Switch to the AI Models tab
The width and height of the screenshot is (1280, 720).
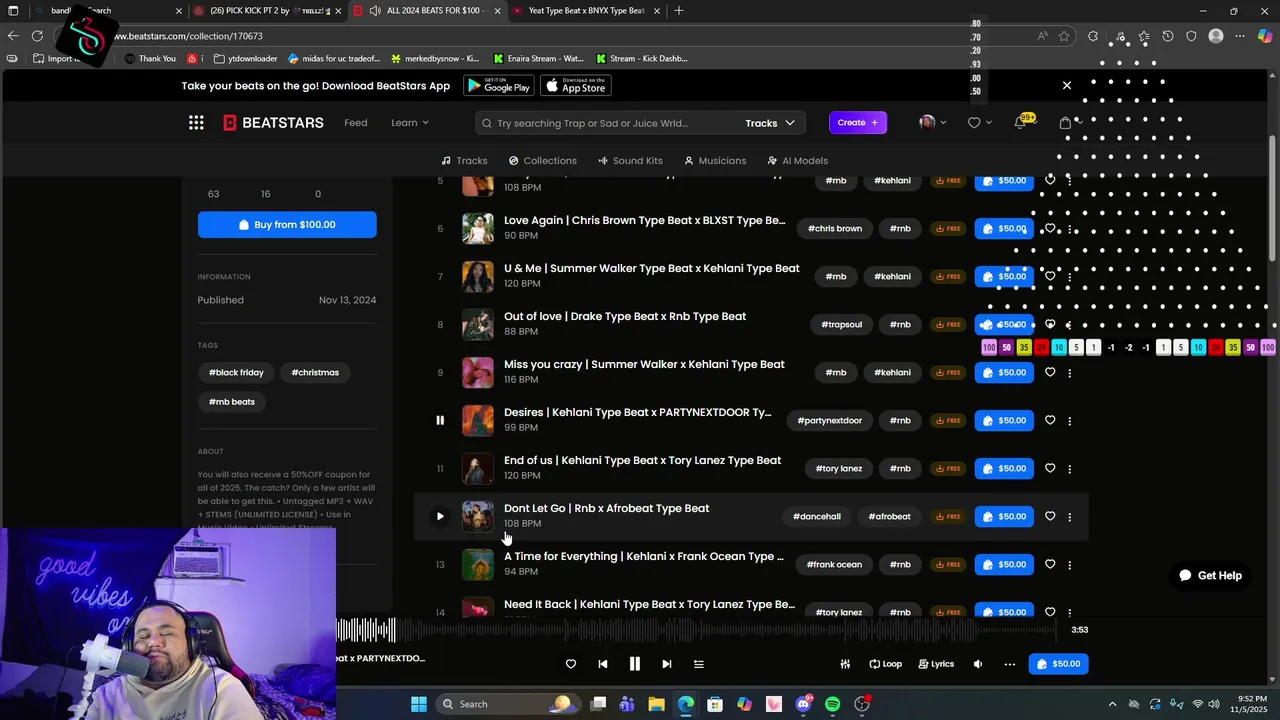(x=797, y=160)
